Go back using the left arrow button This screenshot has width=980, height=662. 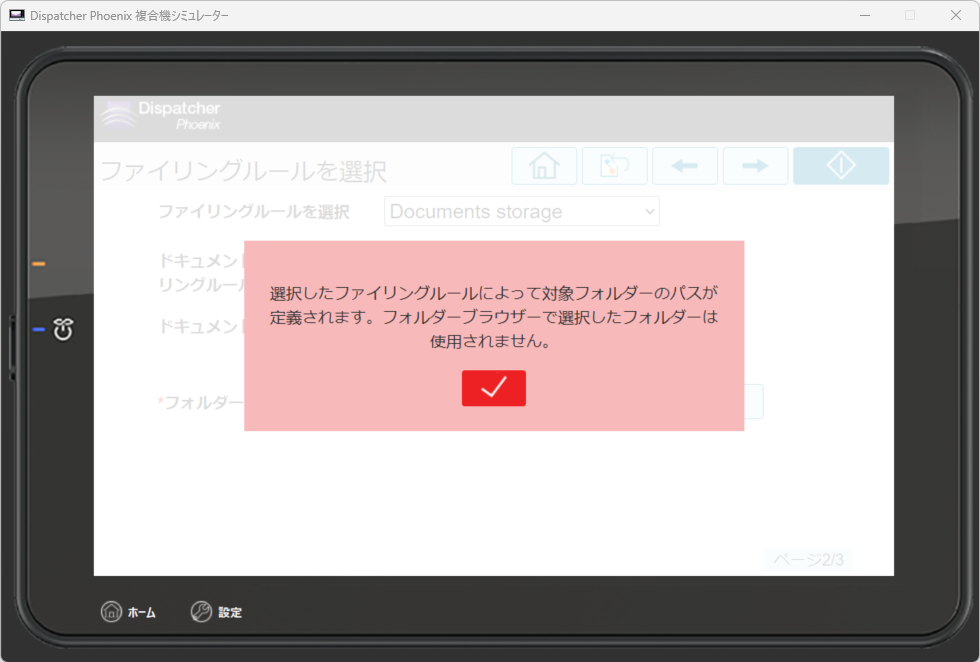click(685, 166)
